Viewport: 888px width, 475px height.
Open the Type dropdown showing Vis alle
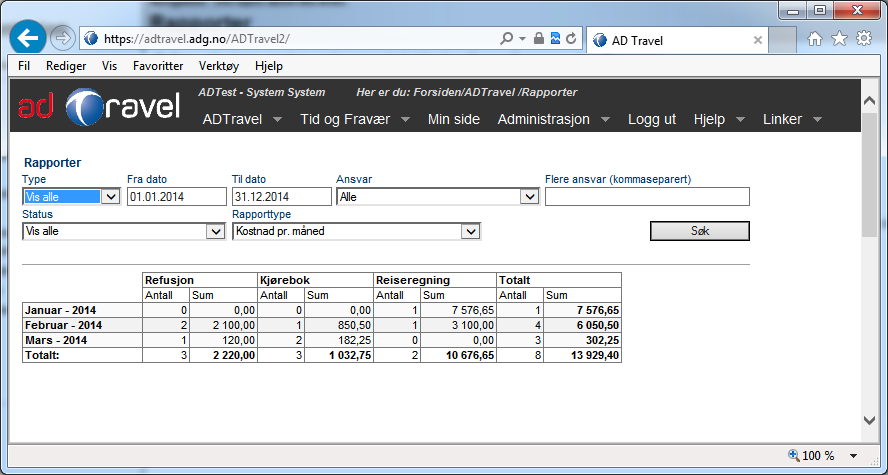pos(71,196)
